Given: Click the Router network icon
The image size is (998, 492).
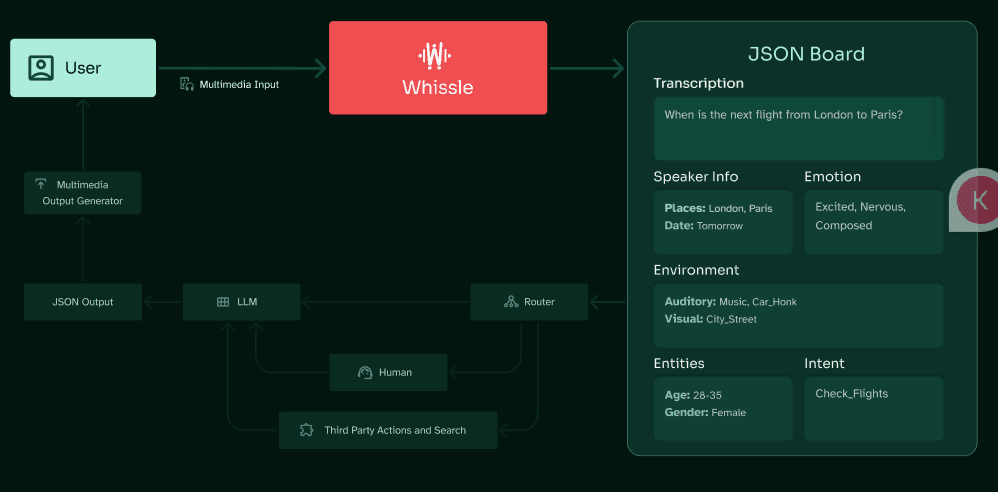Looking at the screenshot, I should pyautogui.click(x=511, y=301).
